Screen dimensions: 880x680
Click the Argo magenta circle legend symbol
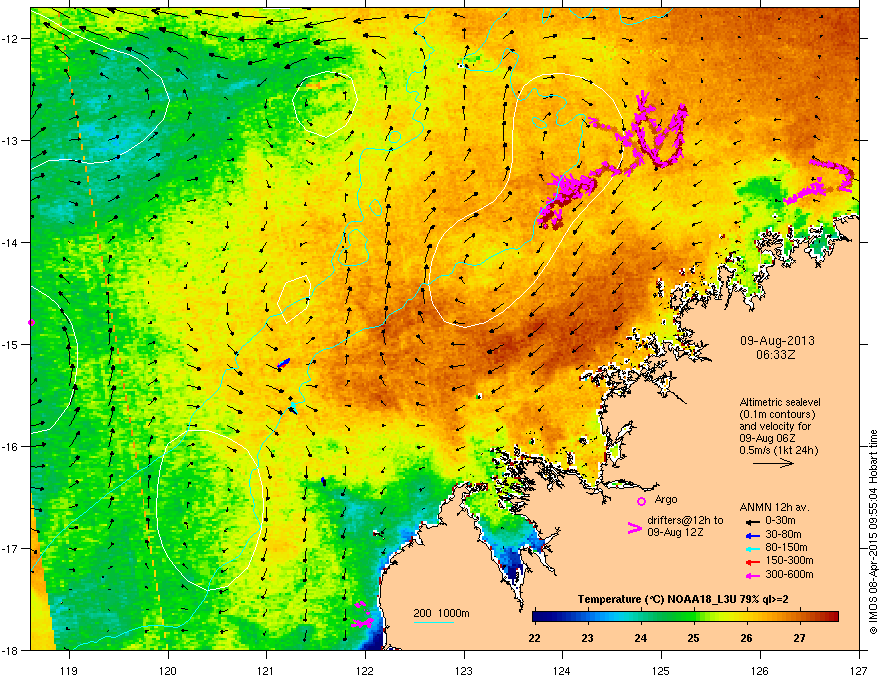click(x=641, y=501)
